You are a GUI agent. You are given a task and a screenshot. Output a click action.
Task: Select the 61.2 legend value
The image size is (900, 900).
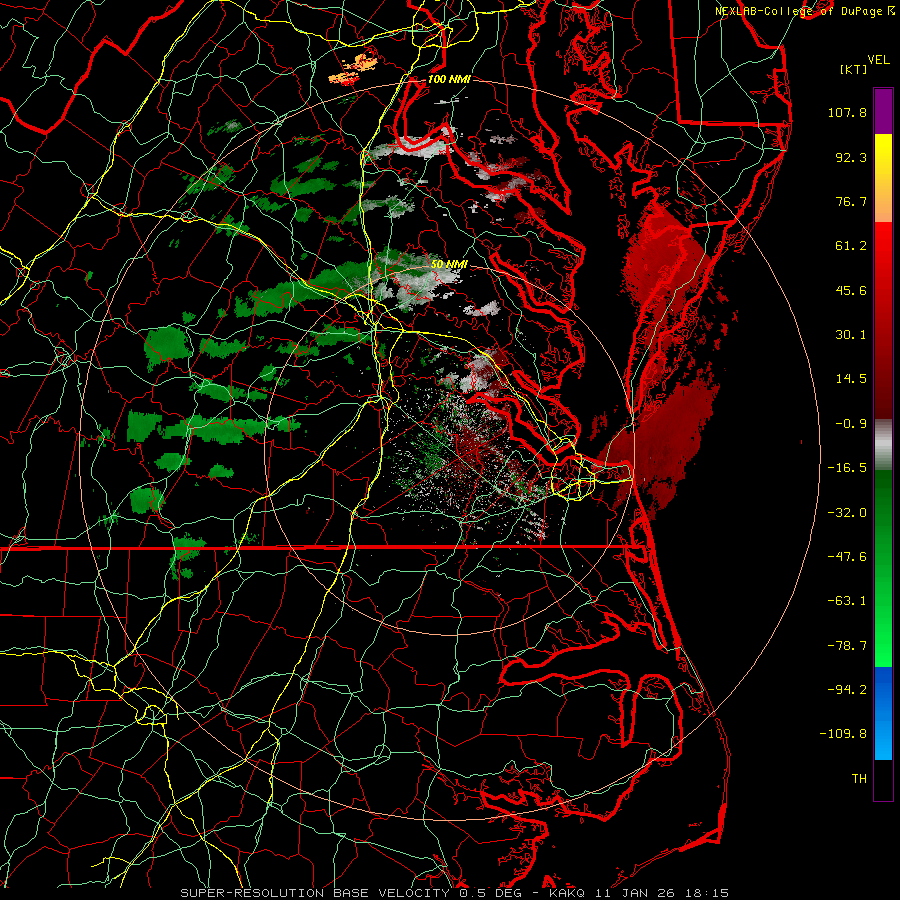click(x=851, y=246)
